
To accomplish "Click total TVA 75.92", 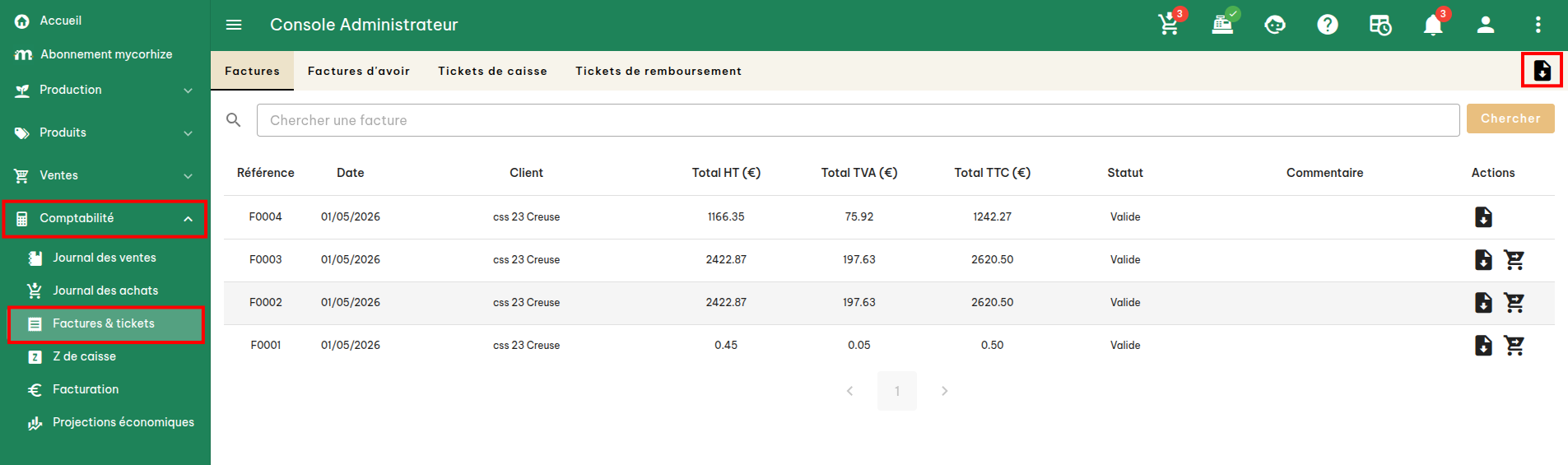I will pyautogui.click(x=859, y=217).
